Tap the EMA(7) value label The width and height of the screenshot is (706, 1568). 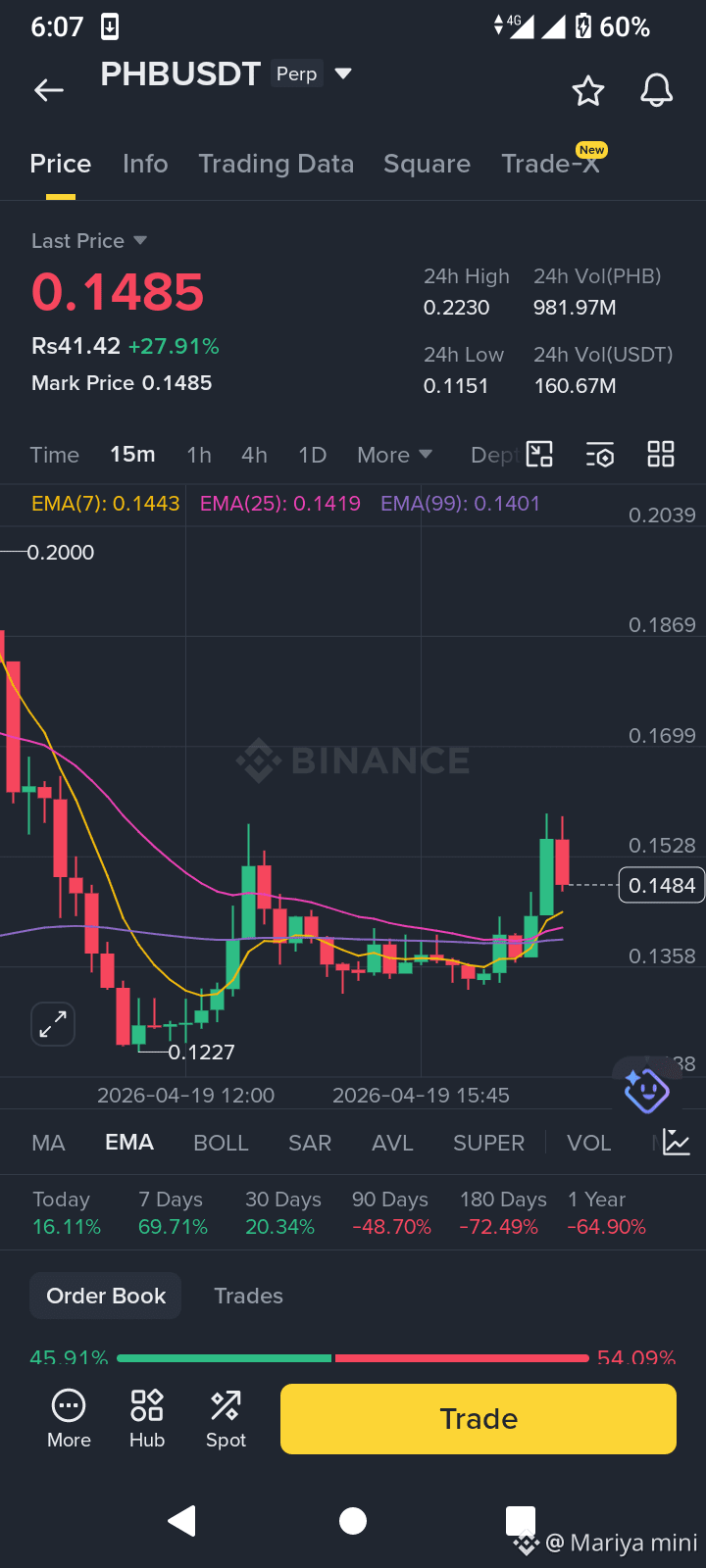point(106,504)
